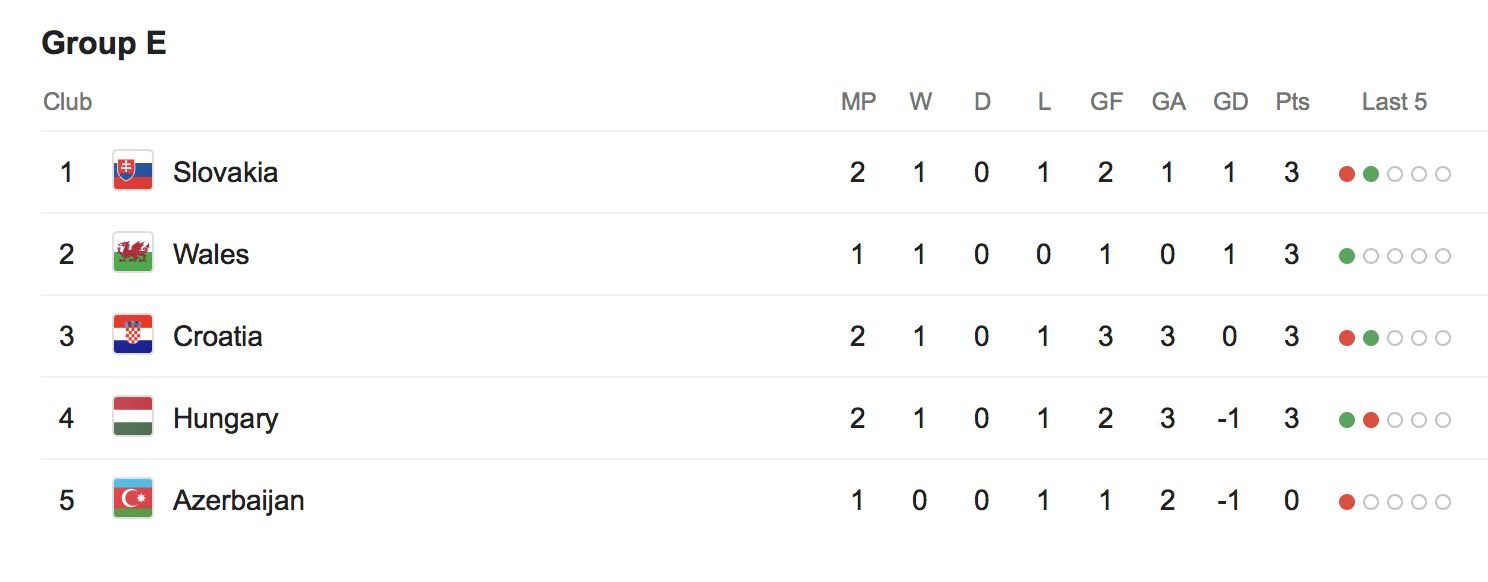Click the GD column header
Image resolution: width=1488 pixels, height=582 pixels.
click(1230, 102)
